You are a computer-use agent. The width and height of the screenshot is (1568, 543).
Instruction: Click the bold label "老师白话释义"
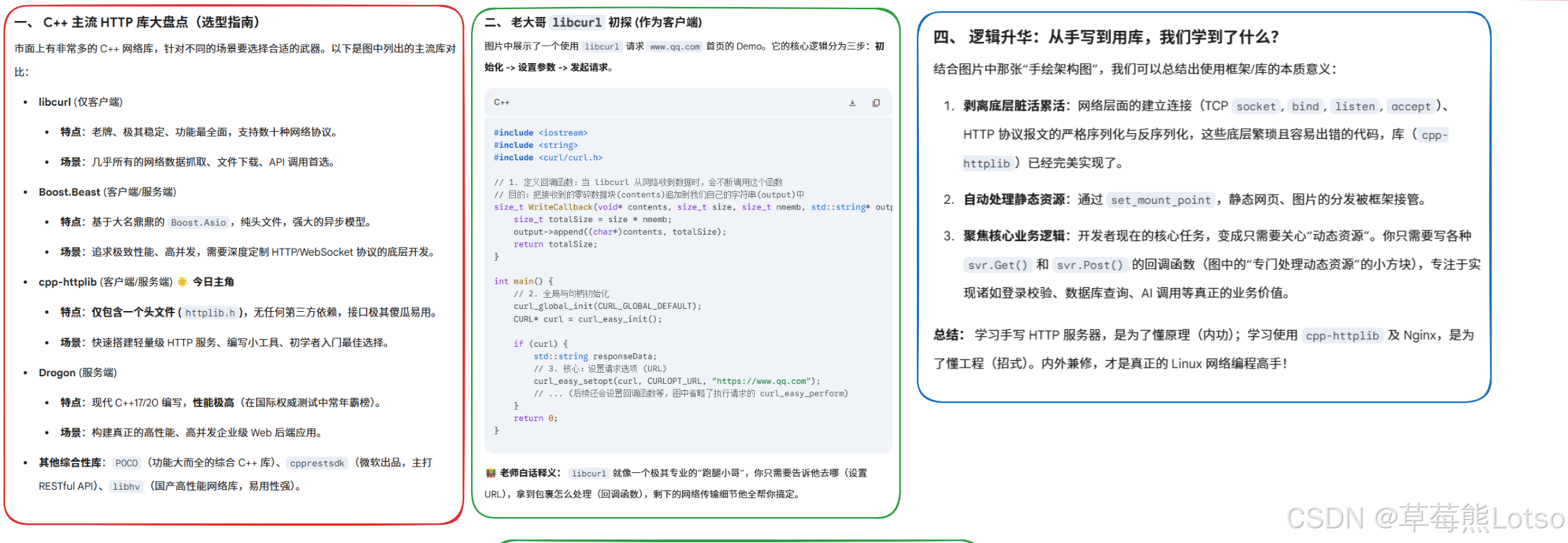pos(529,473)
